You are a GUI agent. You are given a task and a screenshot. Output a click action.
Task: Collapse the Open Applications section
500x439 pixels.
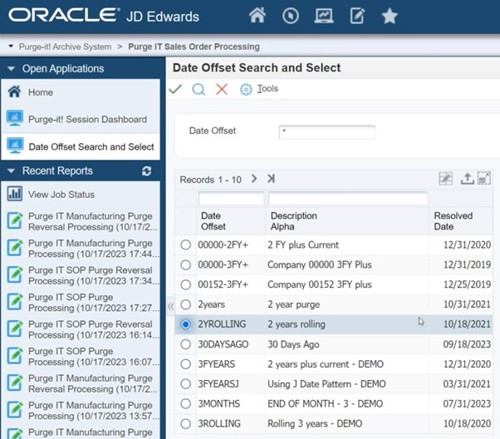[x=11, y=69]
